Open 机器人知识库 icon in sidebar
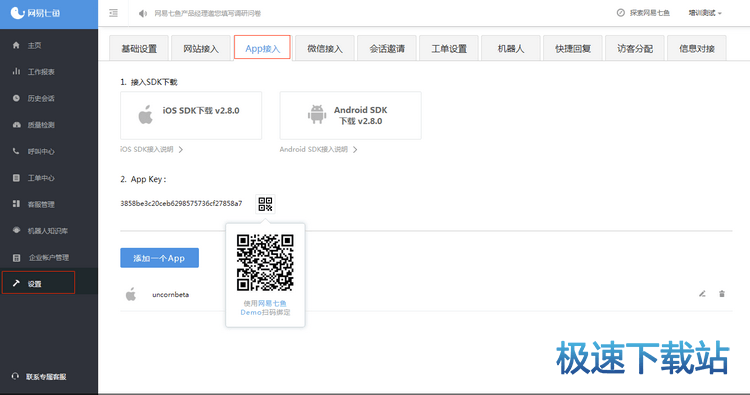Viewport: 750px width, 395px height. click(x=16, y=230)
